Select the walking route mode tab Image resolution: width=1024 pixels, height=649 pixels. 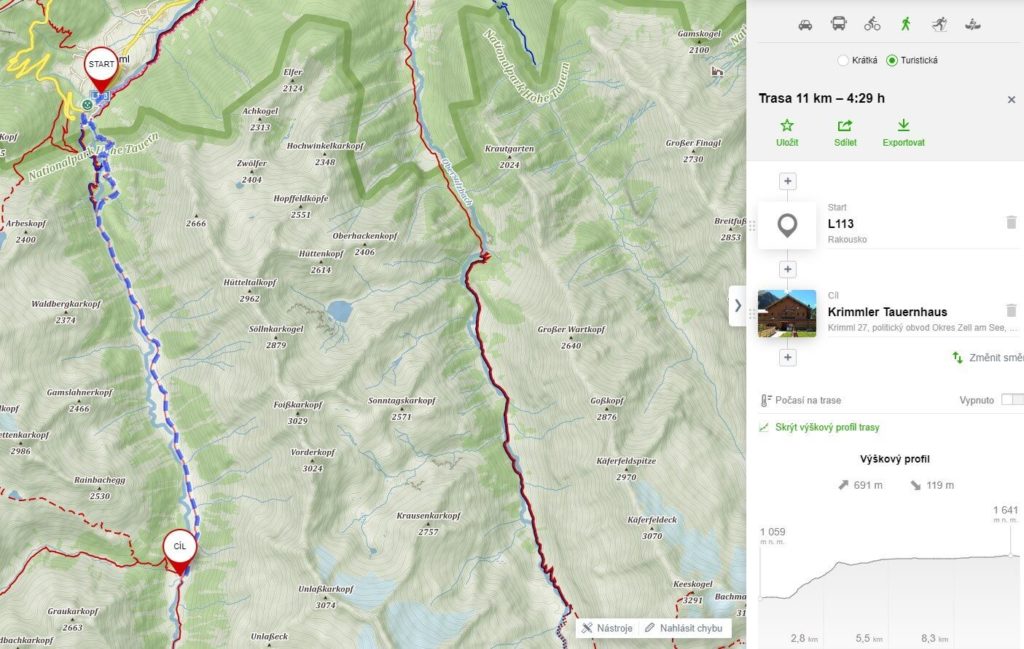pos(905,24)
